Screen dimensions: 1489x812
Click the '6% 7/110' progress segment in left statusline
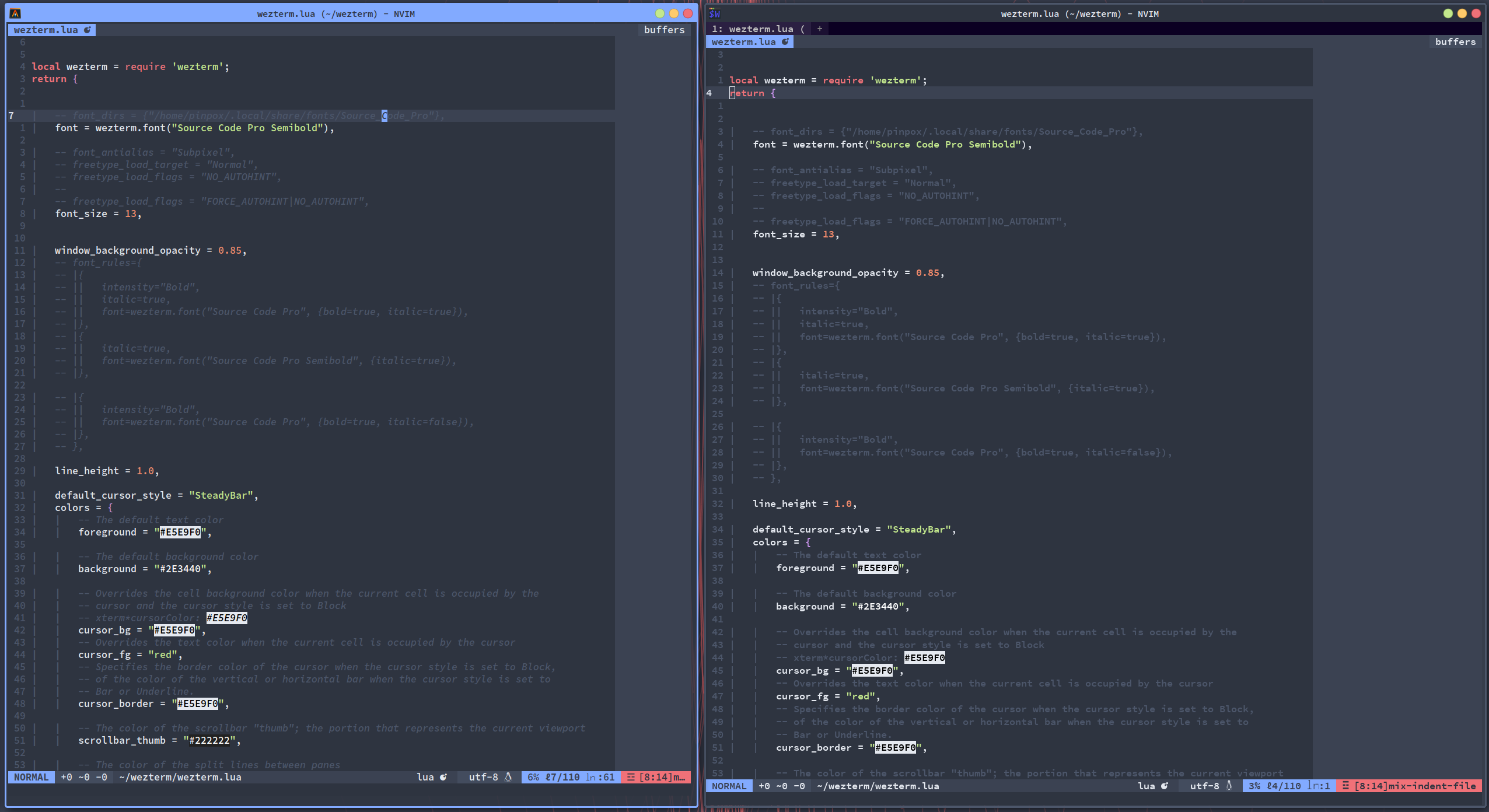click(x=553, y=777)
